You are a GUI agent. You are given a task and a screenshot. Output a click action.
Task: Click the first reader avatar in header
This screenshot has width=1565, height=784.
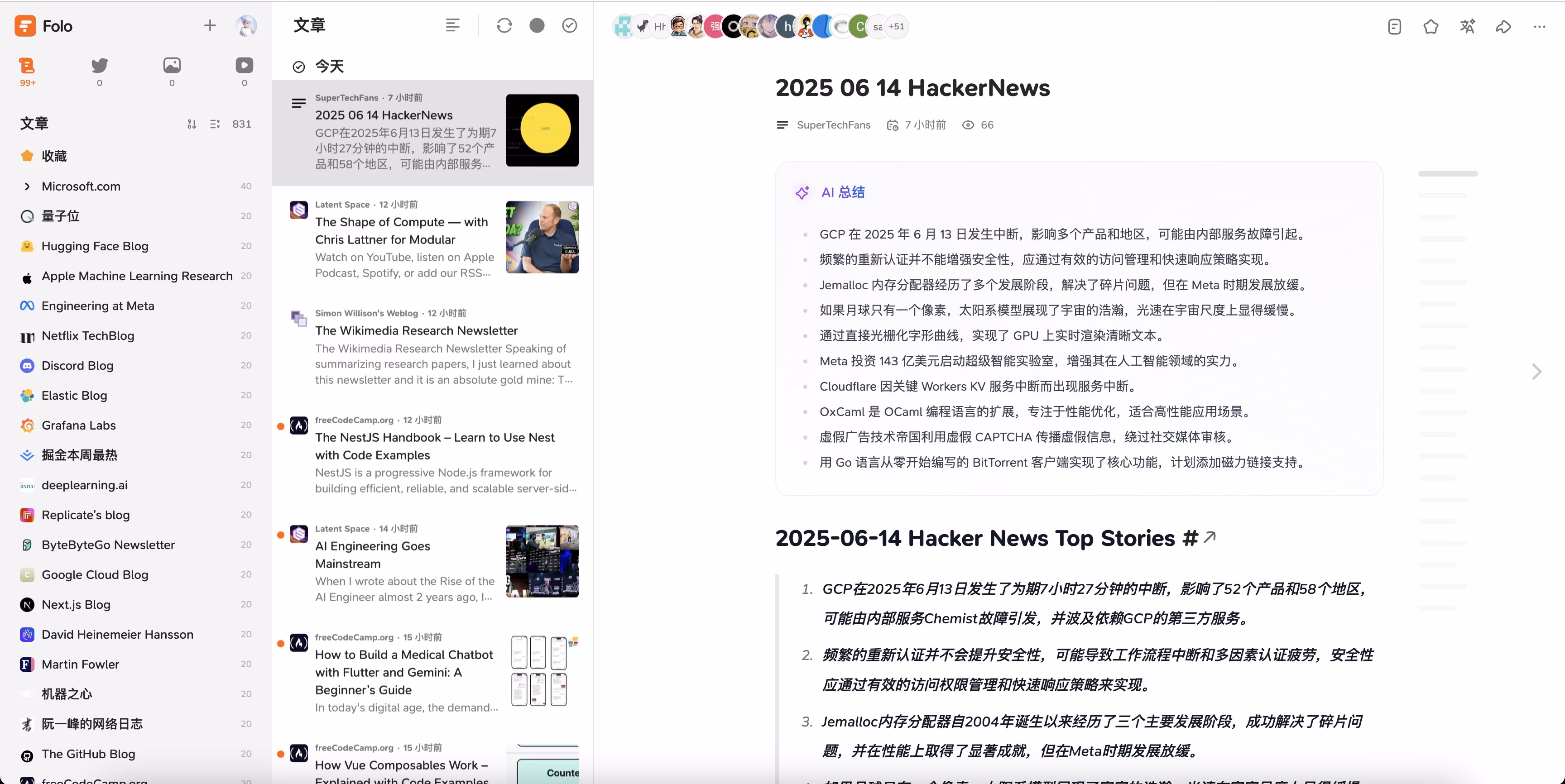pos(624,27)
